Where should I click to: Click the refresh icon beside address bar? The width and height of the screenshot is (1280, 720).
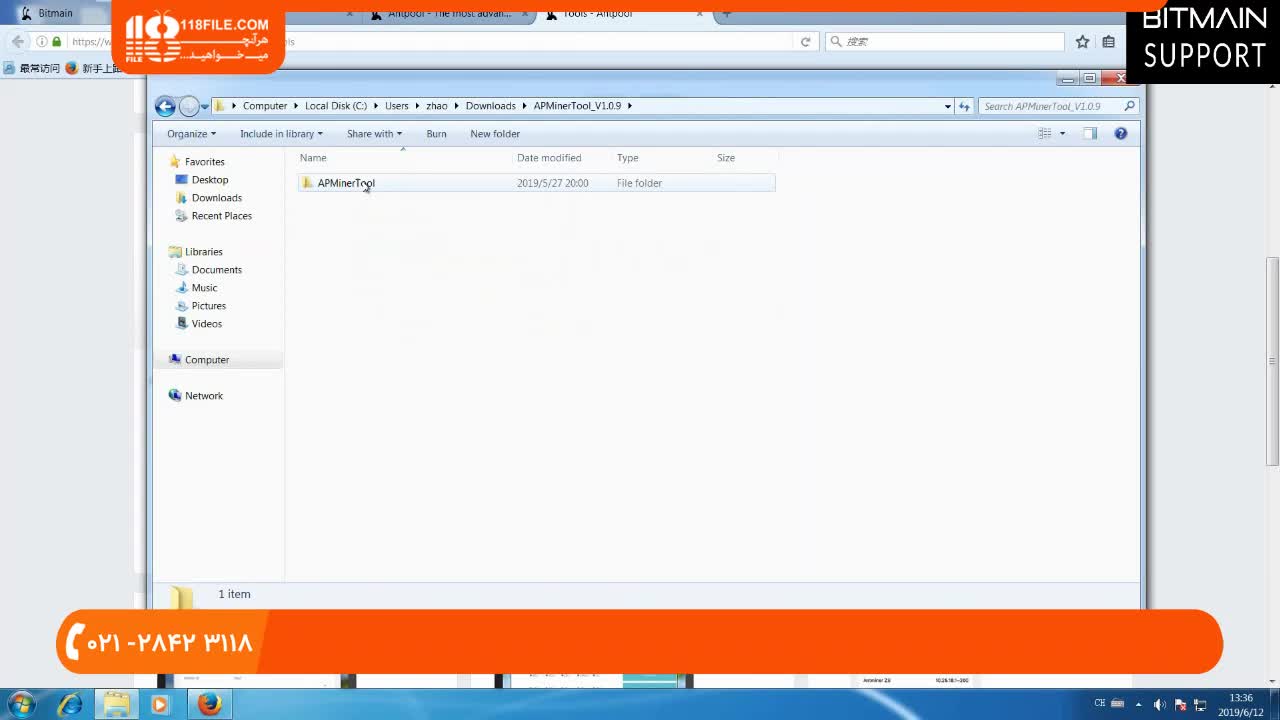tap(964, 106)
